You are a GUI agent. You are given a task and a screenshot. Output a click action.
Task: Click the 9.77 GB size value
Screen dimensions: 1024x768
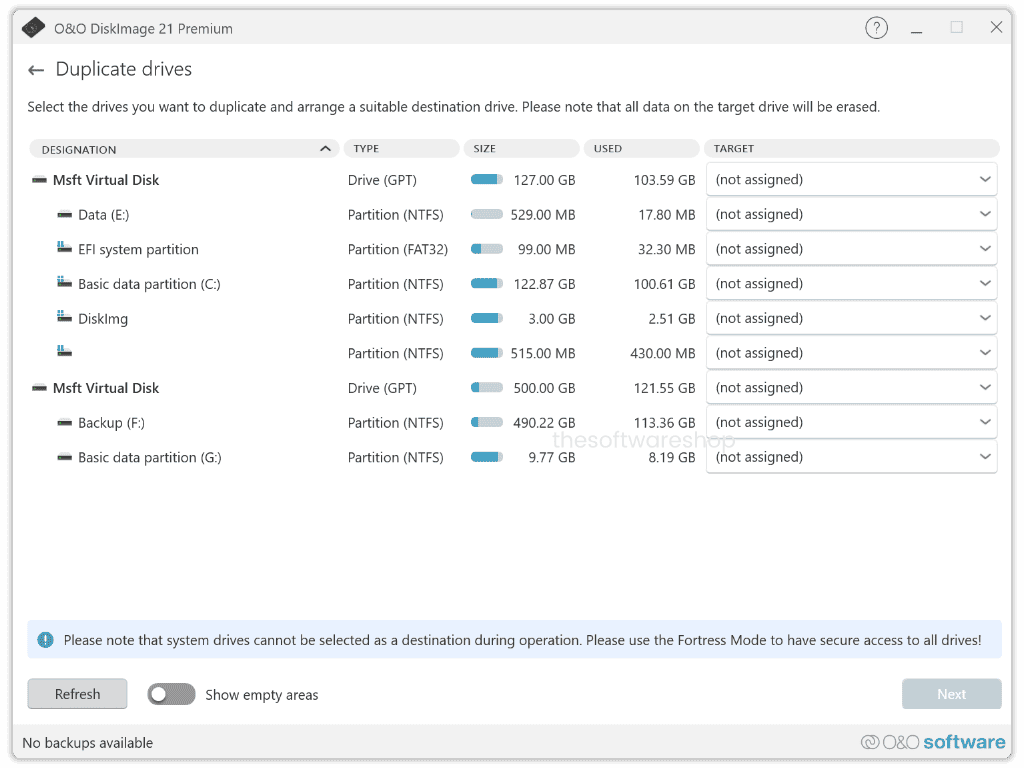552,457
